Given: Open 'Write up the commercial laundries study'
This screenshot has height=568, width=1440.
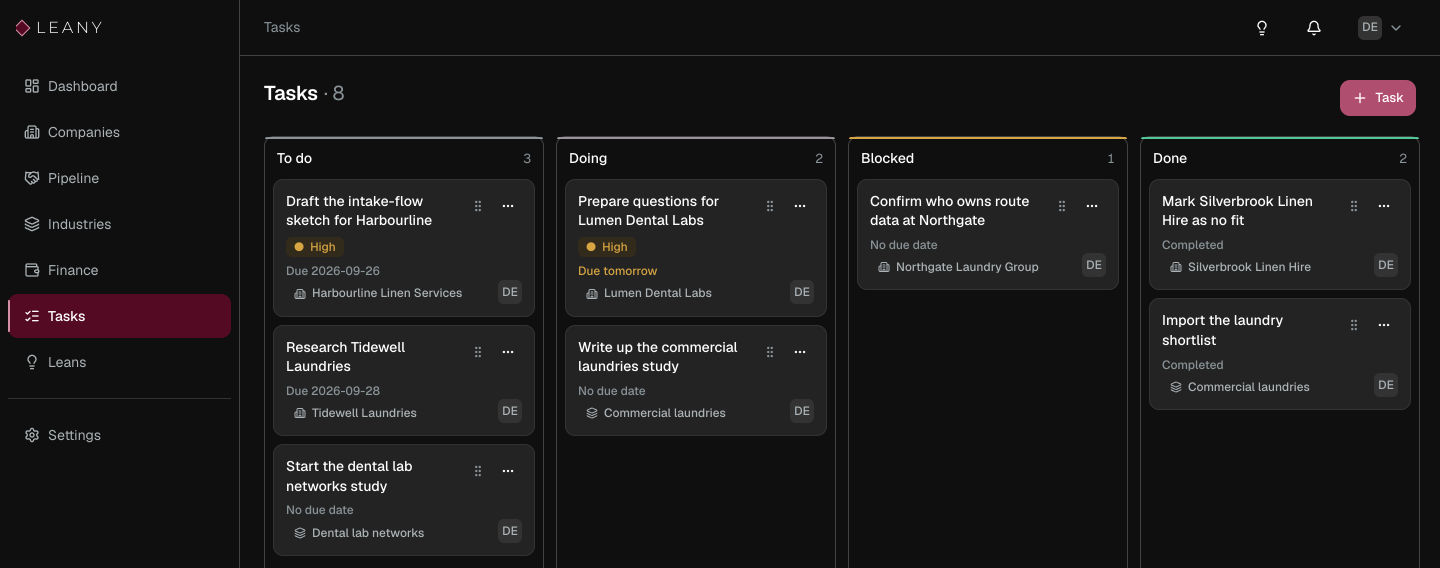Looking at the screenshot, I should pos(658,357).
